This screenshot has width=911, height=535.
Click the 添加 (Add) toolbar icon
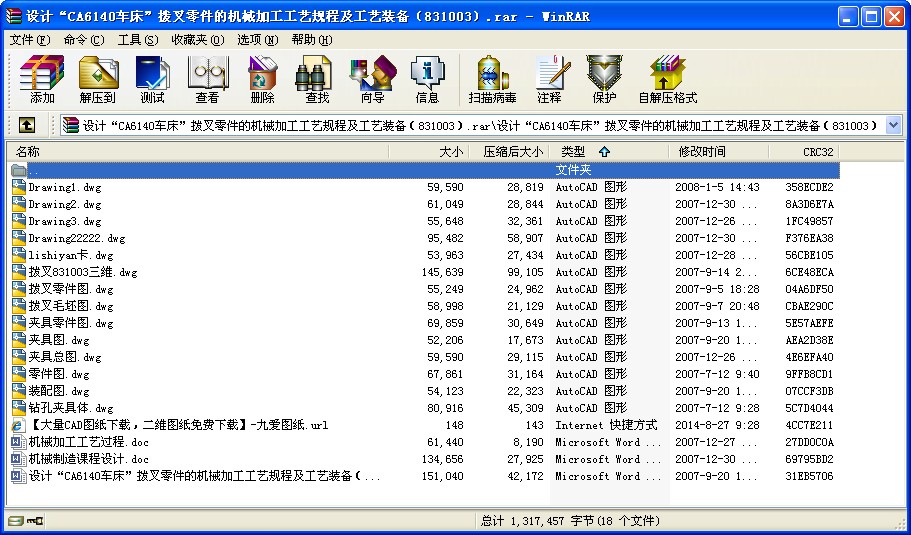click(x=42, y=79)
